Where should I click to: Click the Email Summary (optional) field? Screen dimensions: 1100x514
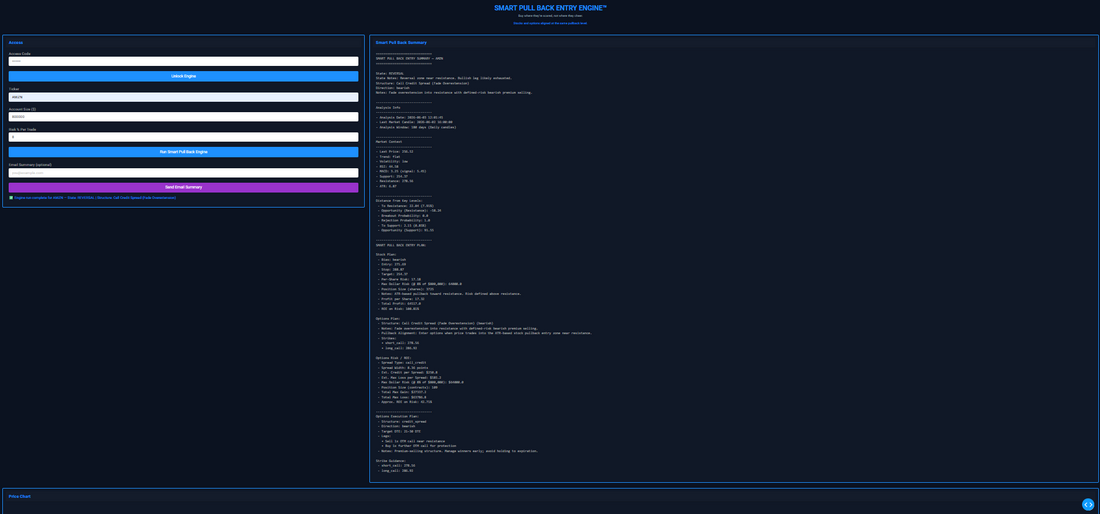183,173
